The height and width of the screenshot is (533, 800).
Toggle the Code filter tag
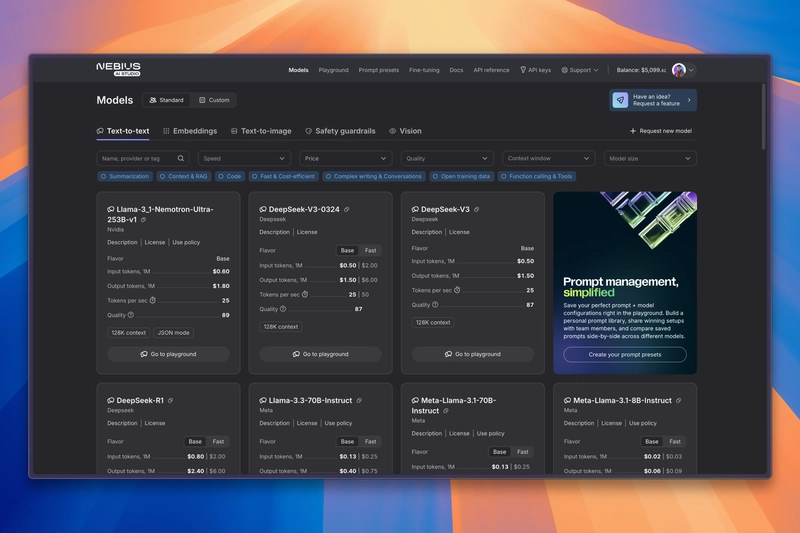230,176
